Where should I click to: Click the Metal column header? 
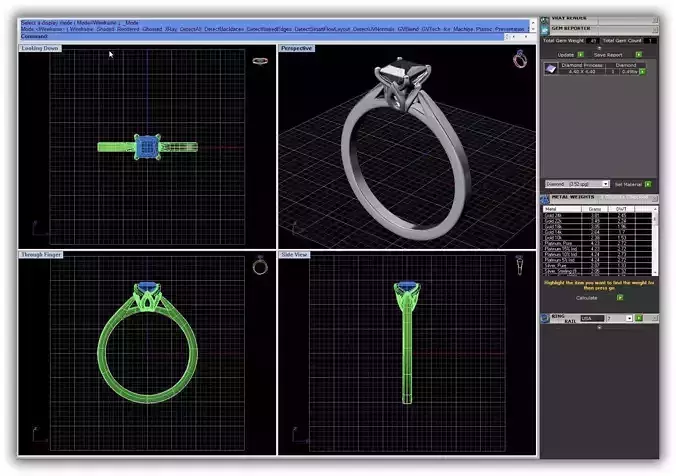point(562,209)
